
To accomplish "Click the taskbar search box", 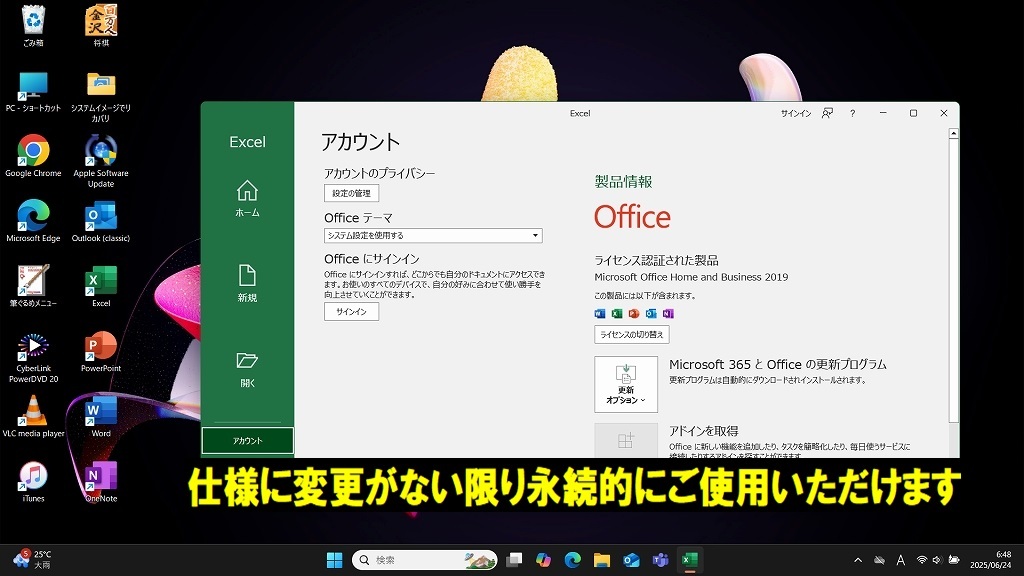I will point(424,560).
